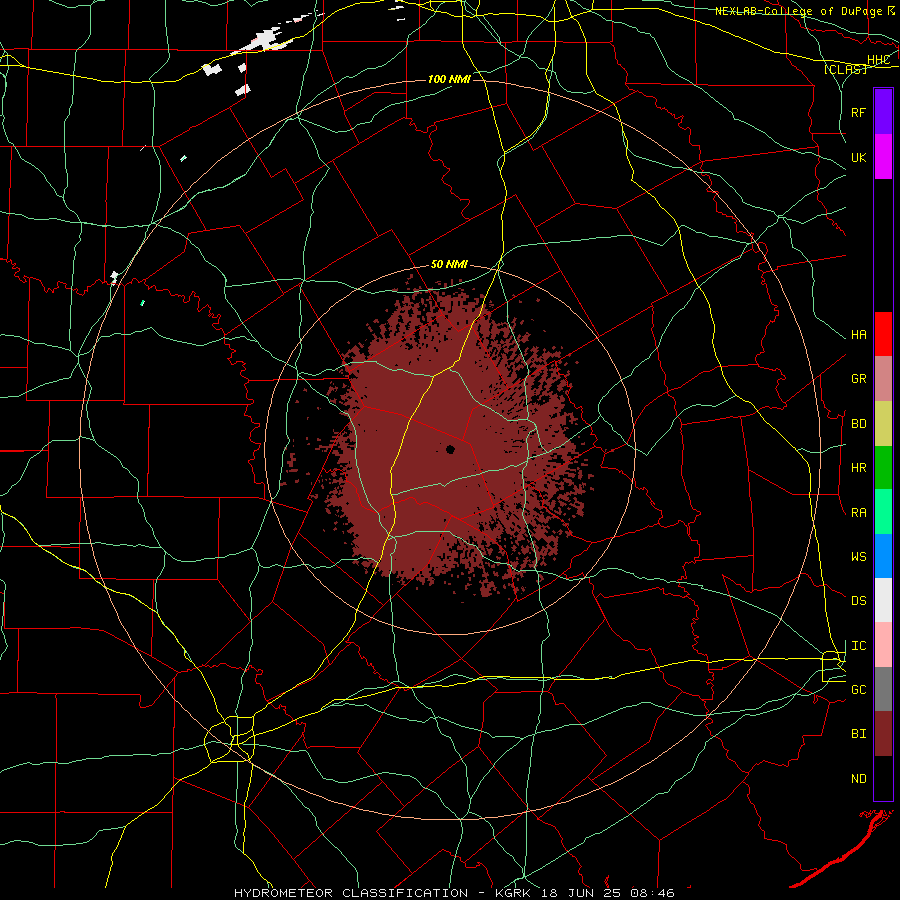900x900 pixels.
Task: Click the KGRK station identifier
Action: [x=512, y=893]
